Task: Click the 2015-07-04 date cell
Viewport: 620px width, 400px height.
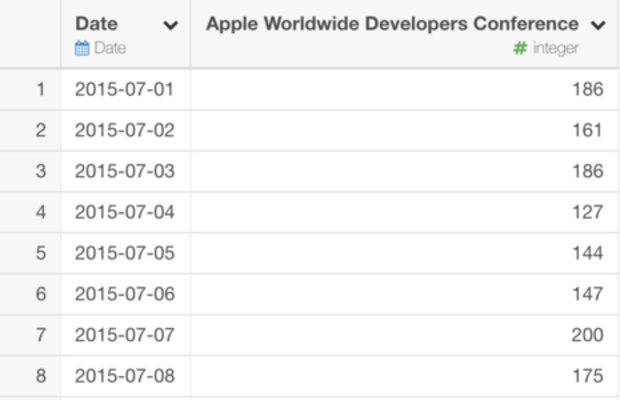Action: tap(125, 212)
